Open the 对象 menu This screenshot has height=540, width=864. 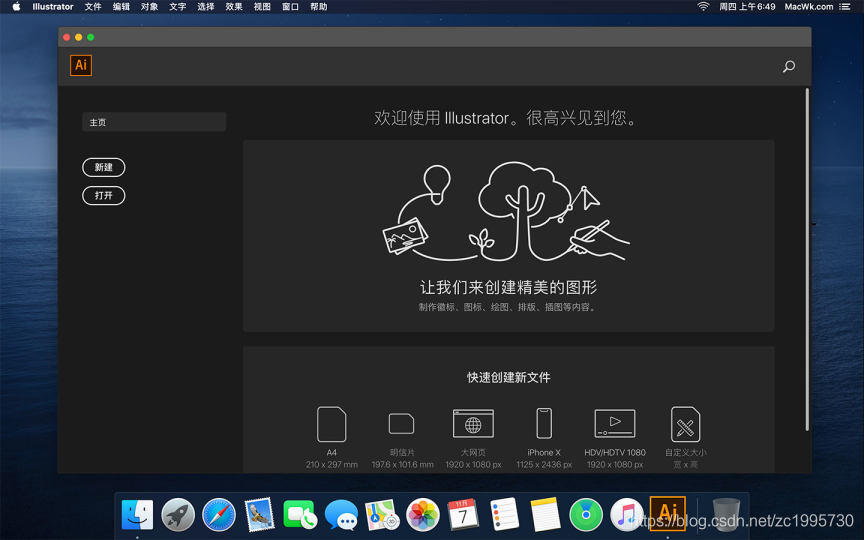point(149,7)
